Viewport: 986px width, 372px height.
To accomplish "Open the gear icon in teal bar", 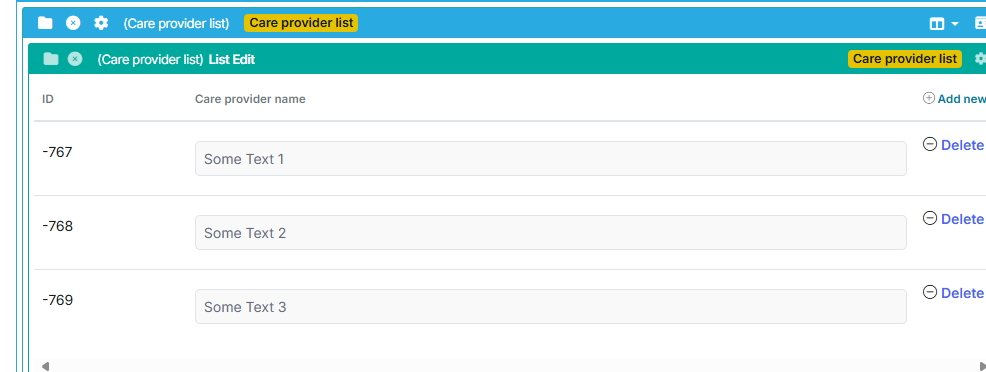I will click(x=980, y=58).
